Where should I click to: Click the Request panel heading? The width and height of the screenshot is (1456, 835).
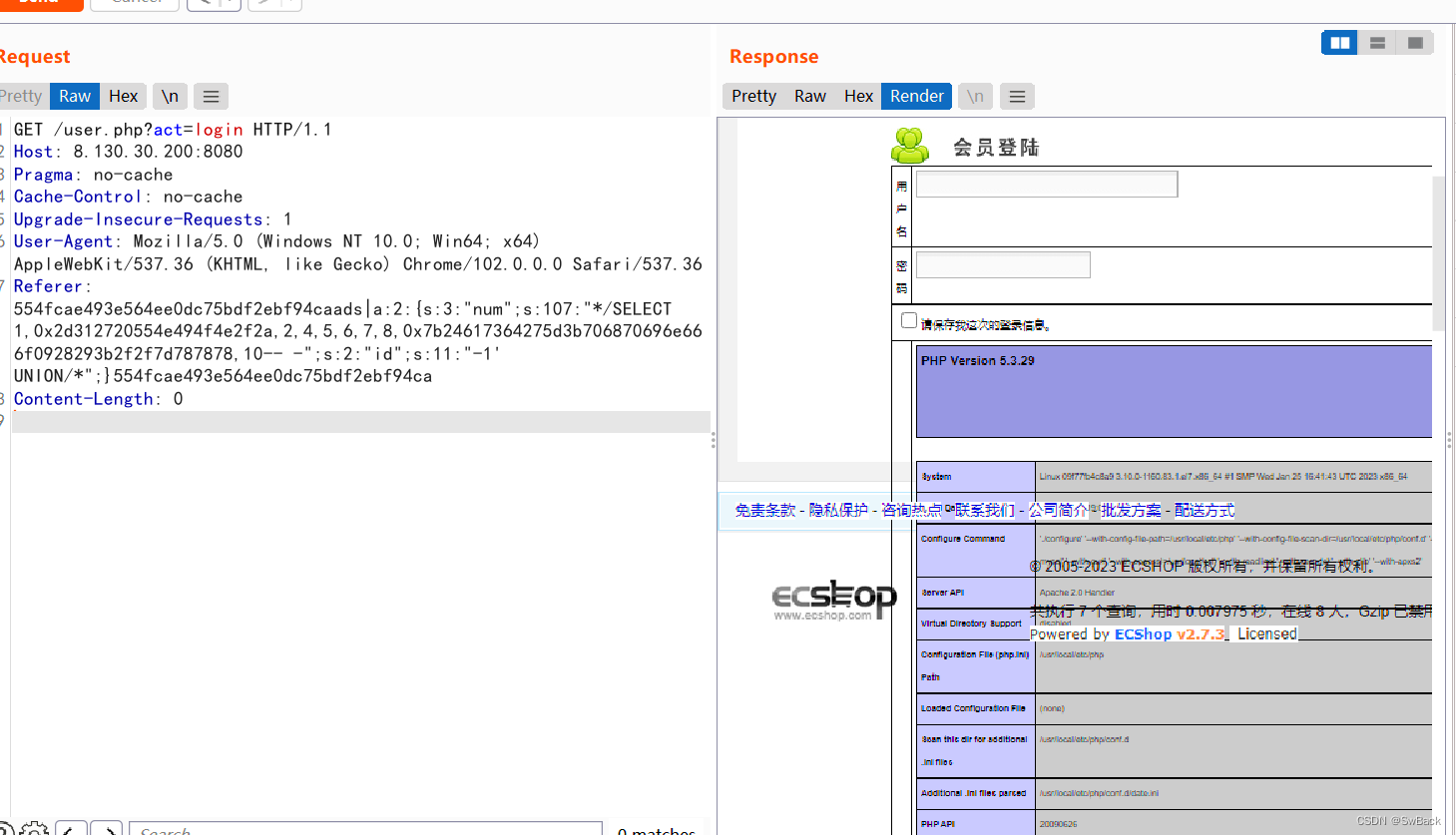tap(34, 57)
